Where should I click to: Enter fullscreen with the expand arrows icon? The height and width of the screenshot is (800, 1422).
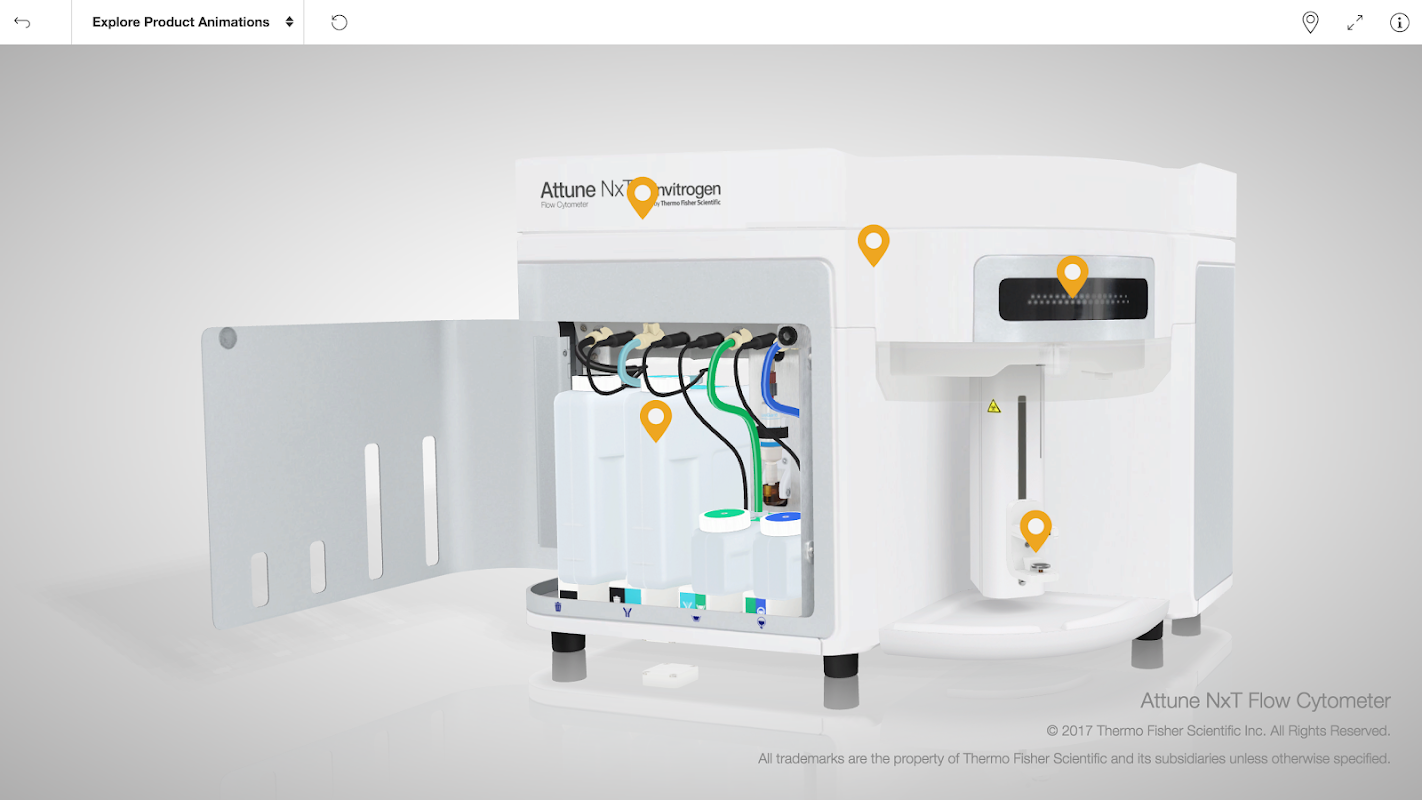(x=1355, y=22)
